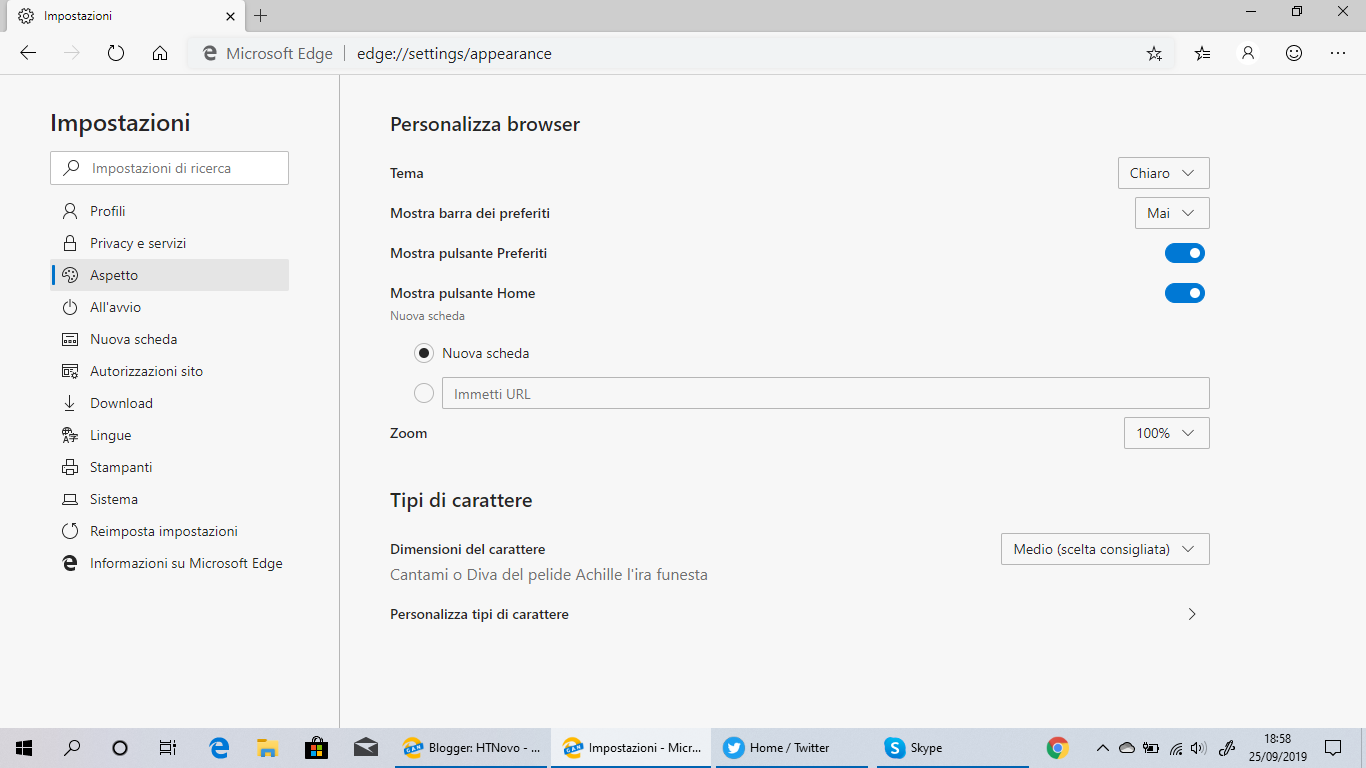Toggle Mostra pulsante Preferiti switch
This screenshot has width=1366, height=768.
[1185, 253]
